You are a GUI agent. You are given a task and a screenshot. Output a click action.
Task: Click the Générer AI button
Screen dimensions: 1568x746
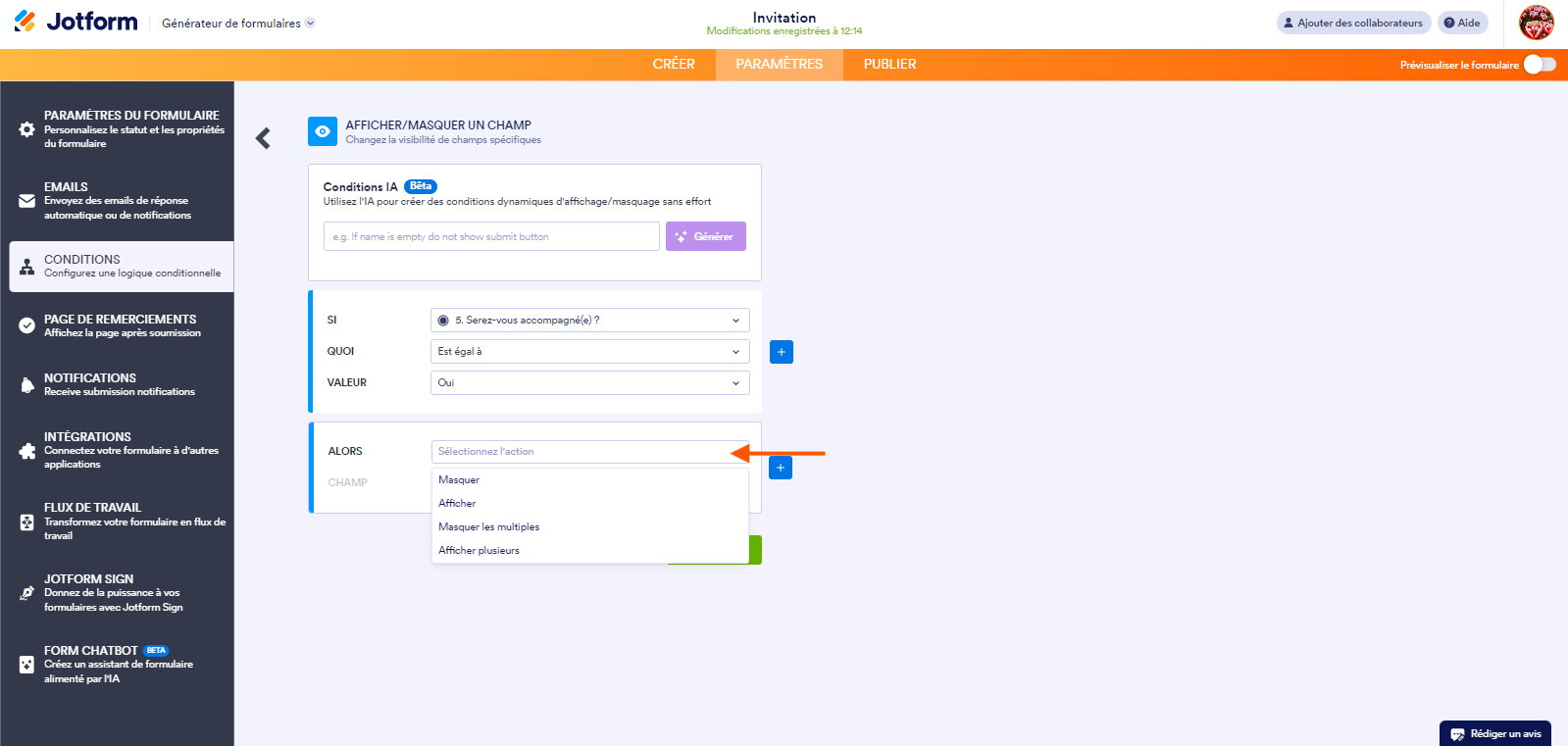click(705, 236)
